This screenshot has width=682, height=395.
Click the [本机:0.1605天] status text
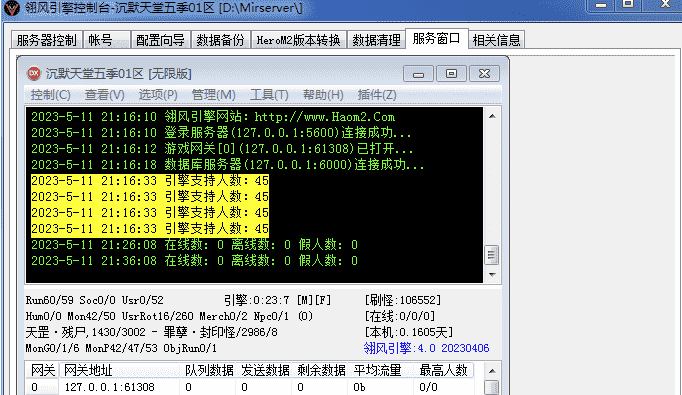coord(409,332)
